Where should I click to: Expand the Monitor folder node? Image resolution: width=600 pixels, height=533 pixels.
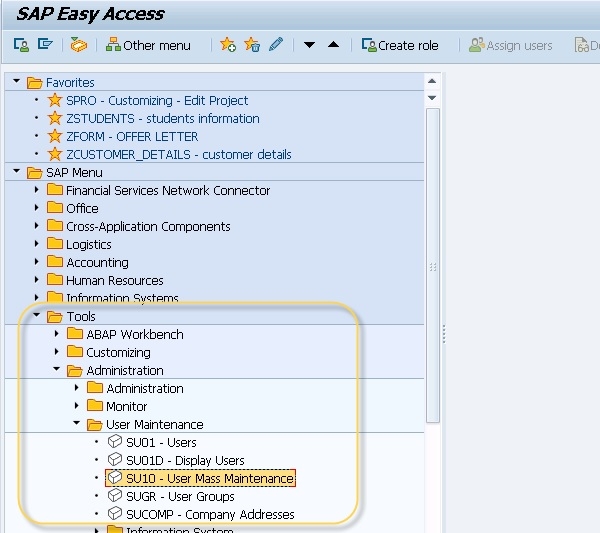pos(77,406)
